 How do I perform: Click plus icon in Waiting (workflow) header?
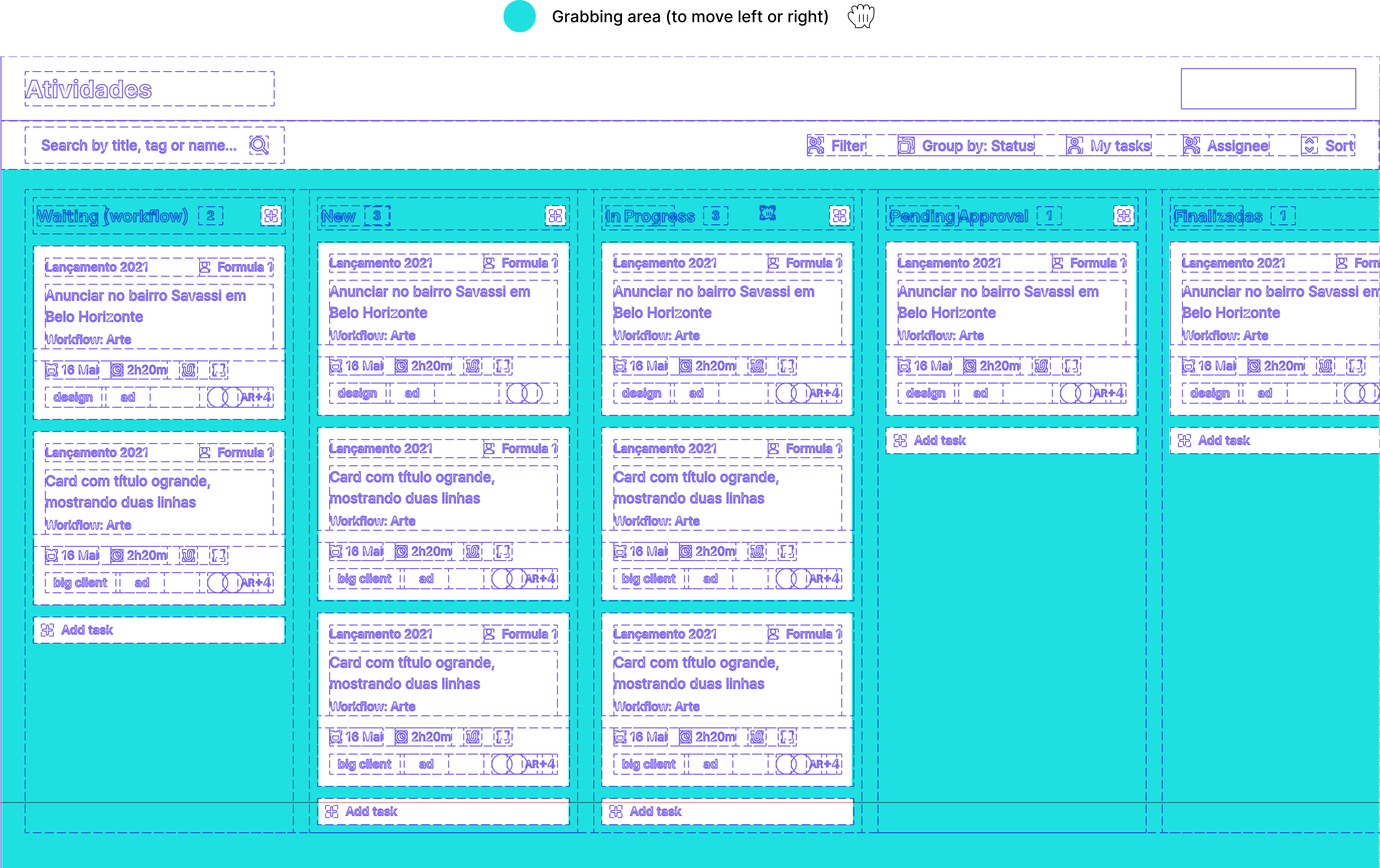[271, 216]
